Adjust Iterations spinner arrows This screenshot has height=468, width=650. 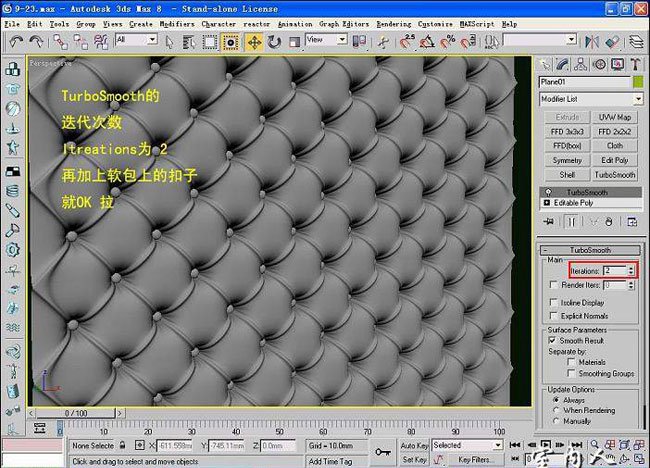point(631,271)
